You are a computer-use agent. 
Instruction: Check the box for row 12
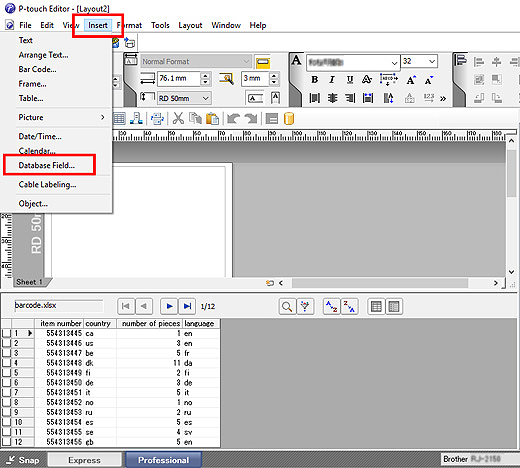(x=6, y=442)
